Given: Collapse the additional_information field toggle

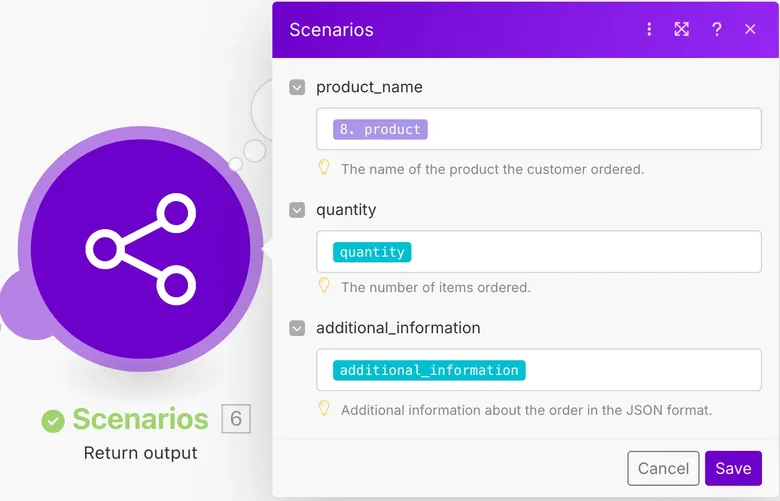Looking at the screenshot, I should tap(297, 328).
